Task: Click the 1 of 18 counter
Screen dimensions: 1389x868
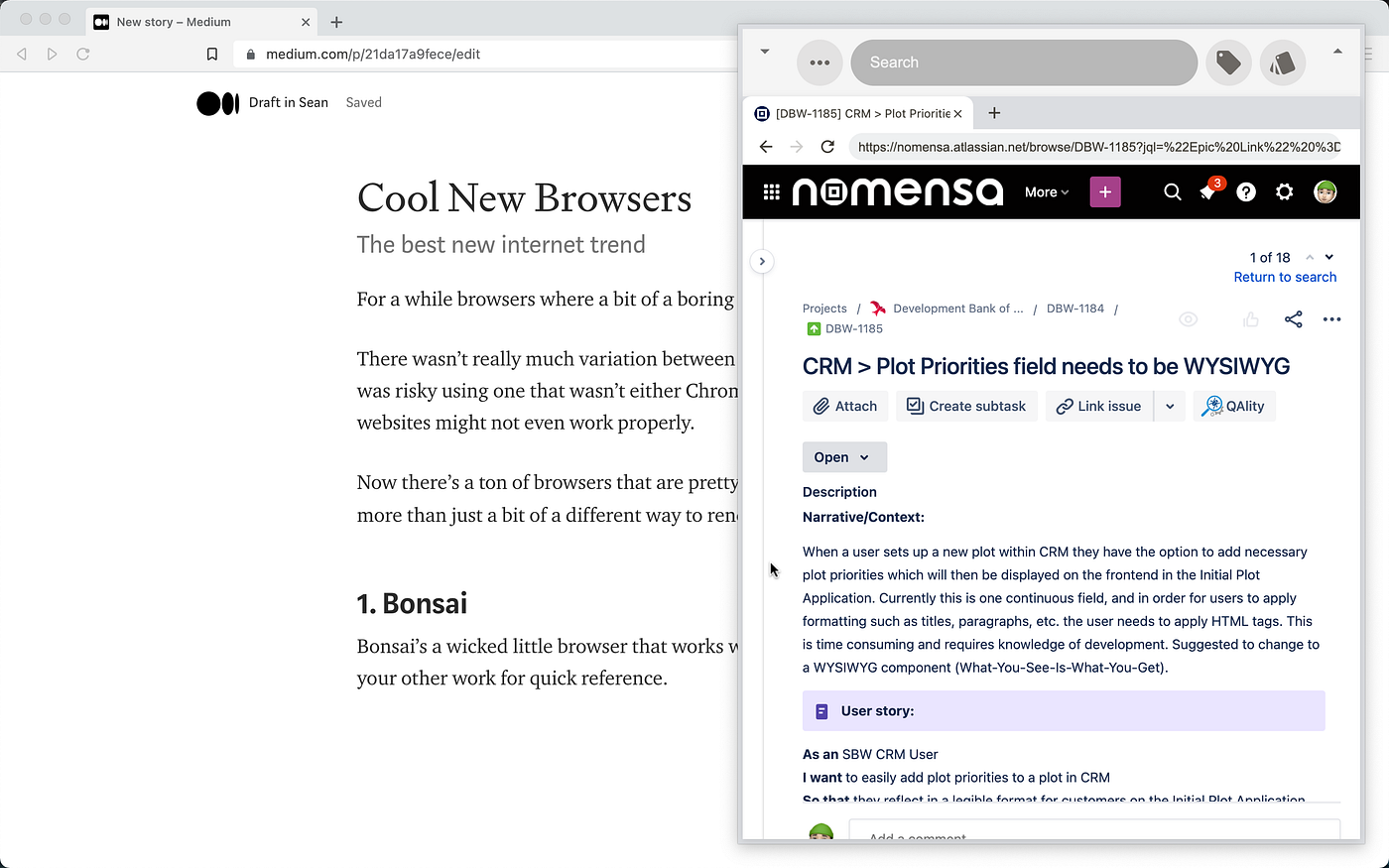Action: pos(1270,258)
